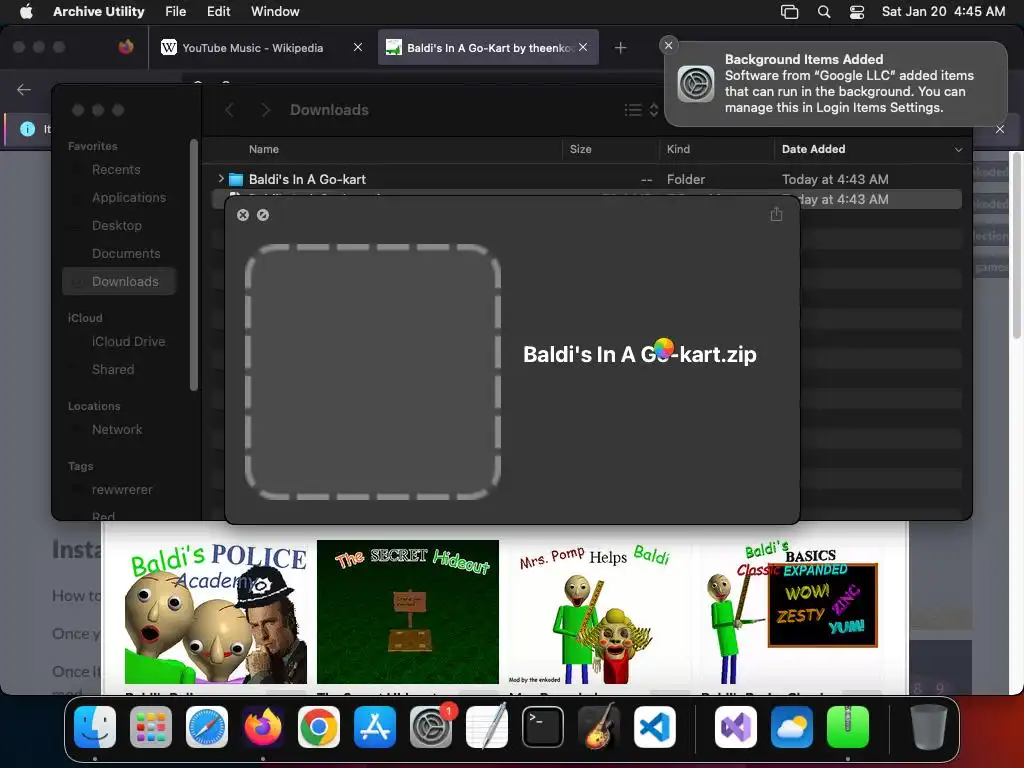This screenshot has width=1024, height=768.
Task: Open The Secret Hideout game thumbnail
Action: [x=408, y=612]
